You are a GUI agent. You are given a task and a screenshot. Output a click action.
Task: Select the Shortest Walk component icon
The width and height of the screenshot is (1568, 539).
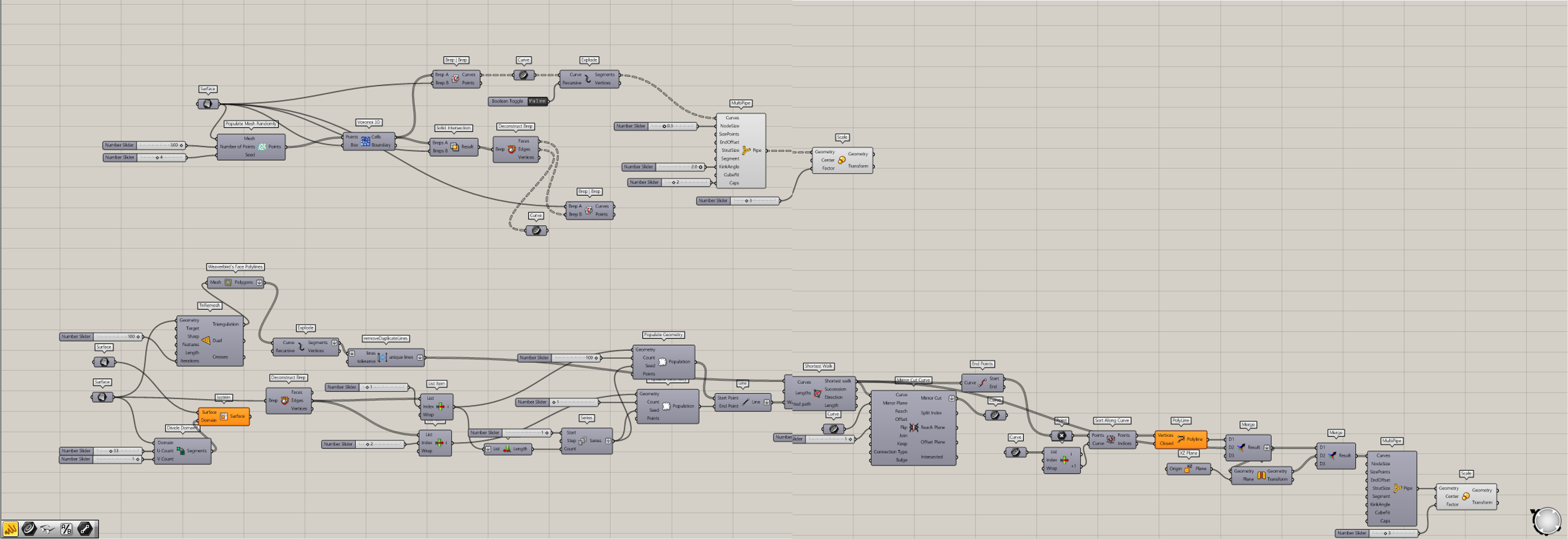point(817,393)
